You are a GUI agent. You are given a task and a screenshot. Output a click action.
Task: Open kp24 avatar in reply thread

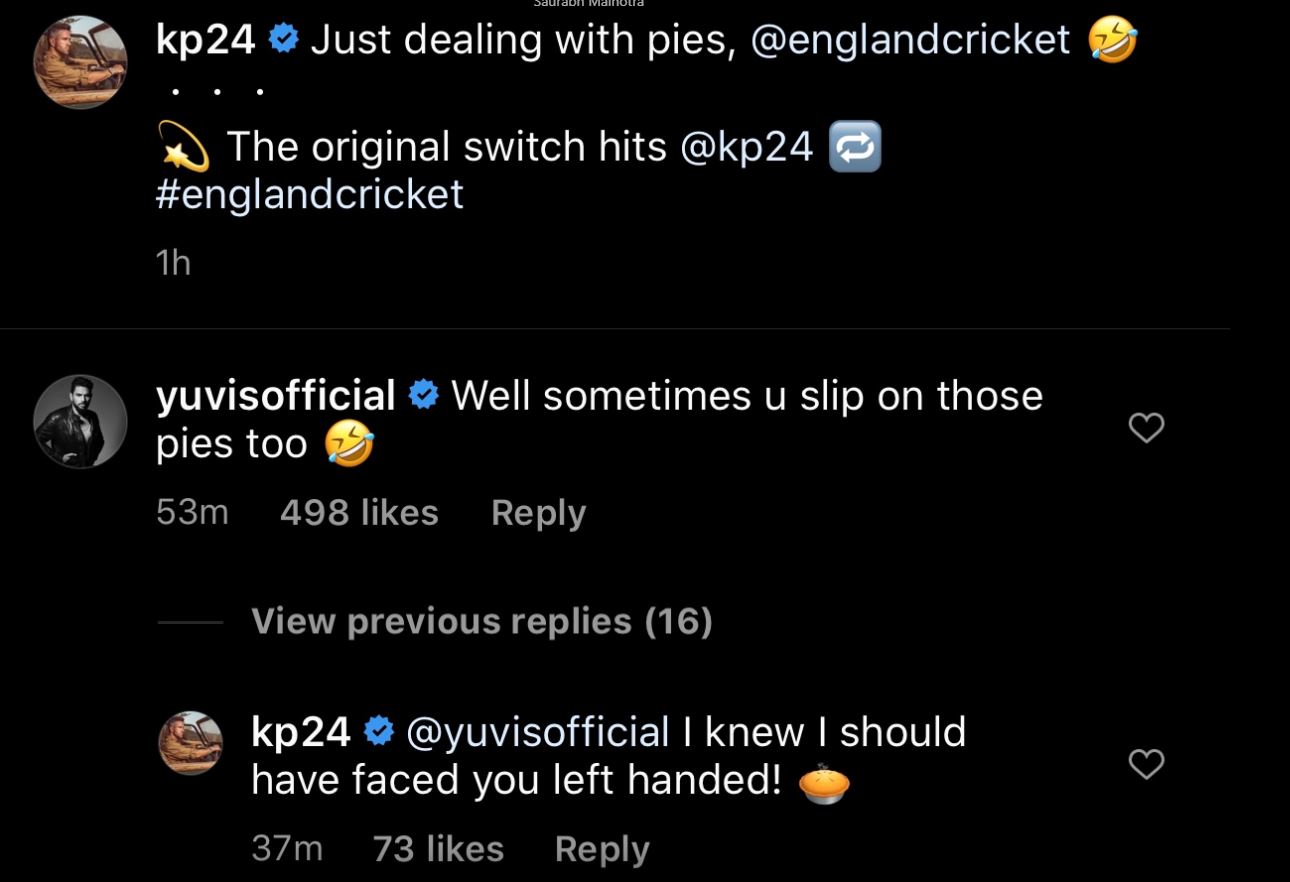(x=191, y=743)
